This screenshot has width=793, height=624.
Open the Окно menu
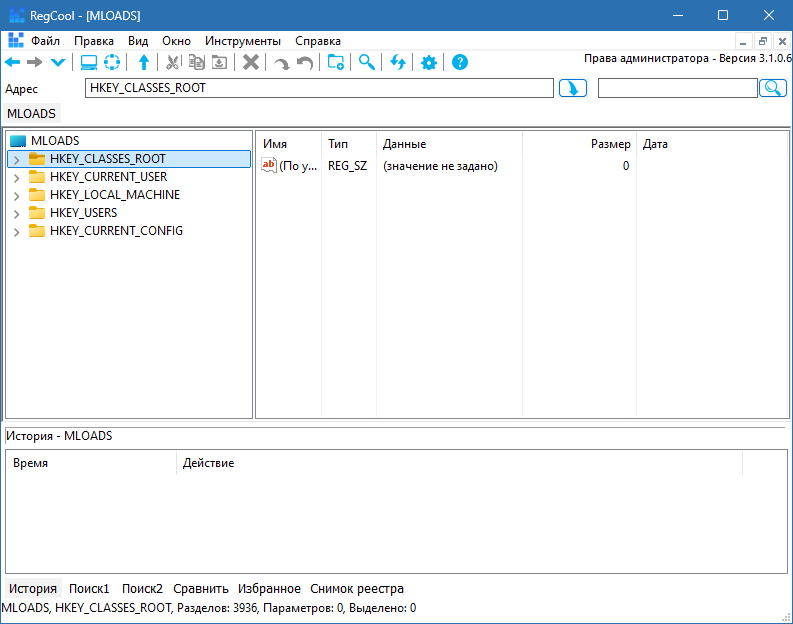pyautogui.click(x=176, y=41)
